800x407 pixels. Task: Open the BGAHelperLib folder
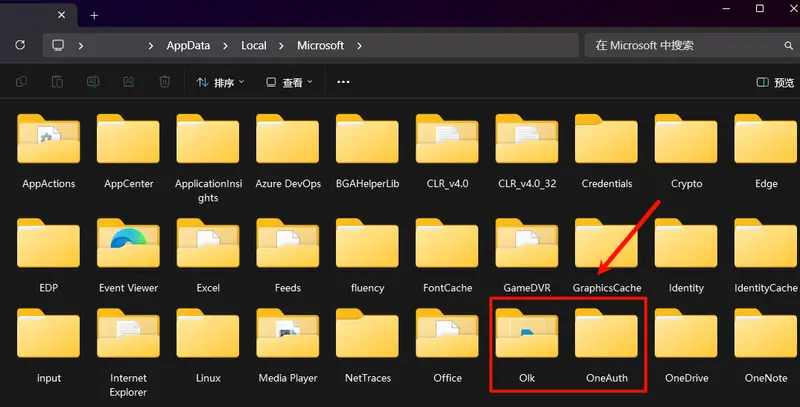(367, 152)
